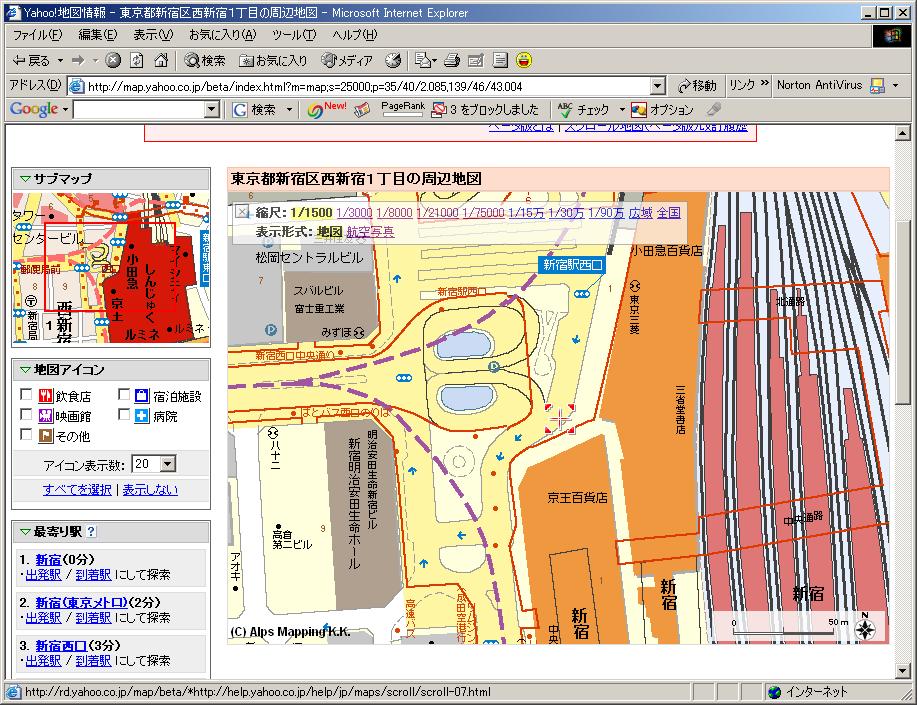The width and height of the screenshot is (917, 705).
Task: Open the 編集(E) menu
Action: [98, 35]
